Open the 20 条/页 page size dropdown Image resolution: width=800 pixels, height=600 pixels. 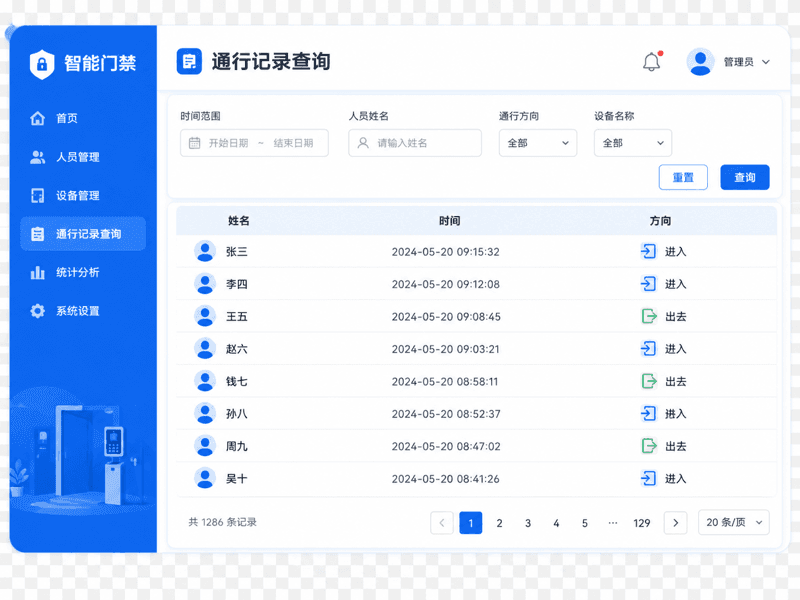734,522
